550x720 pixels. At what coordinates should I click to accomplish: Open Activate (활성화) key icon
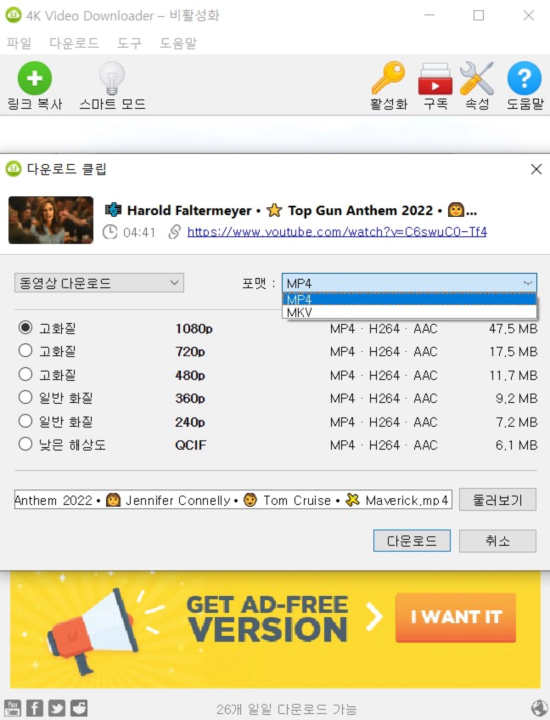[x=388, y=78]
